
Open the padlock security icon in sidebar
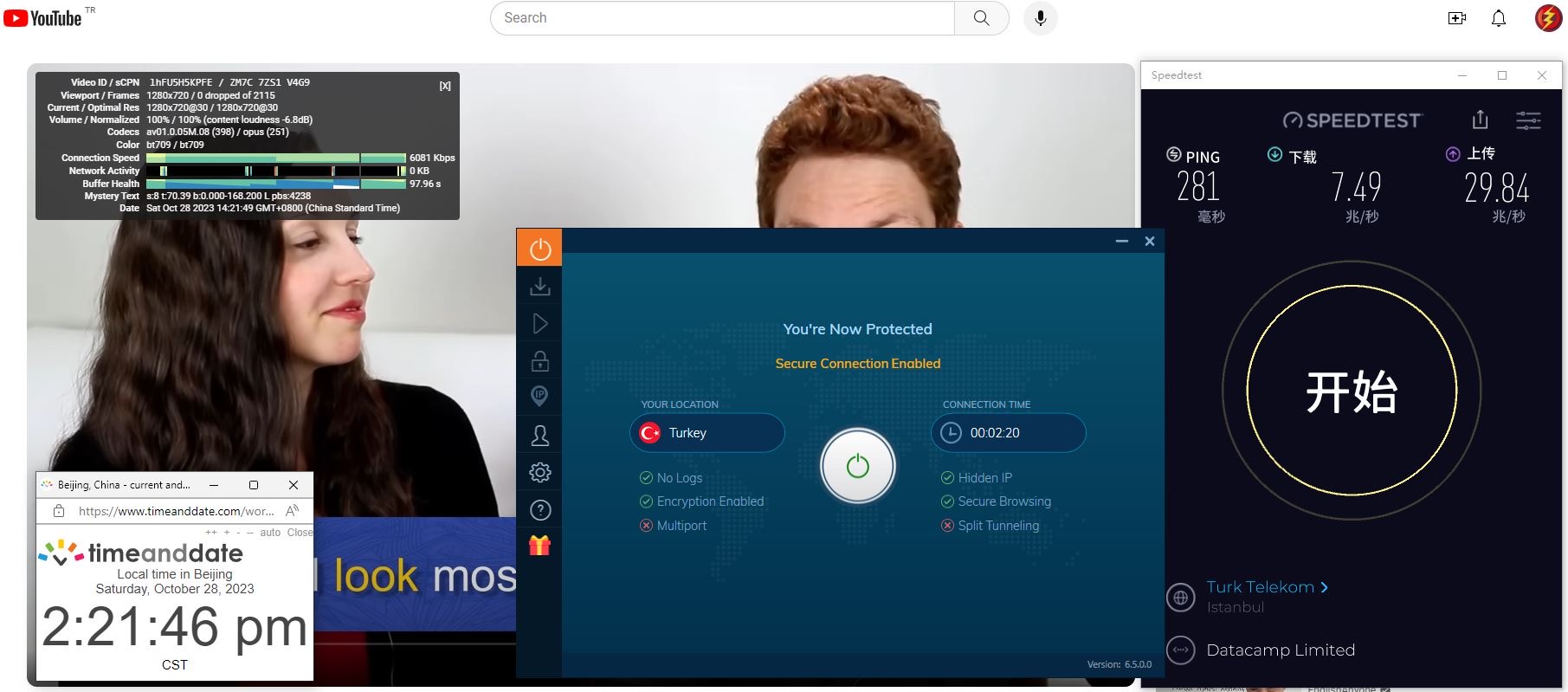click(539, 361)
